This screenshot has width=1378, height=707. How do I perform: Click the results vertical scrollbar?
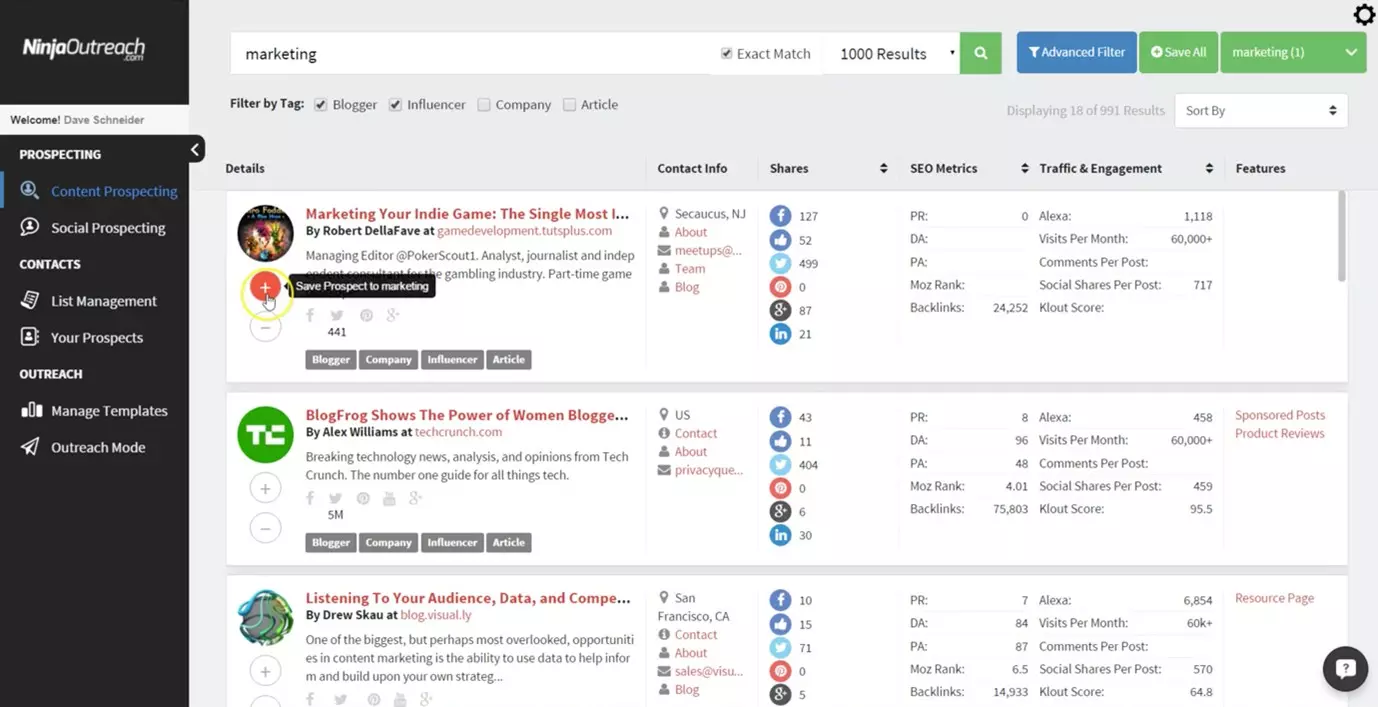point(1341,236)
